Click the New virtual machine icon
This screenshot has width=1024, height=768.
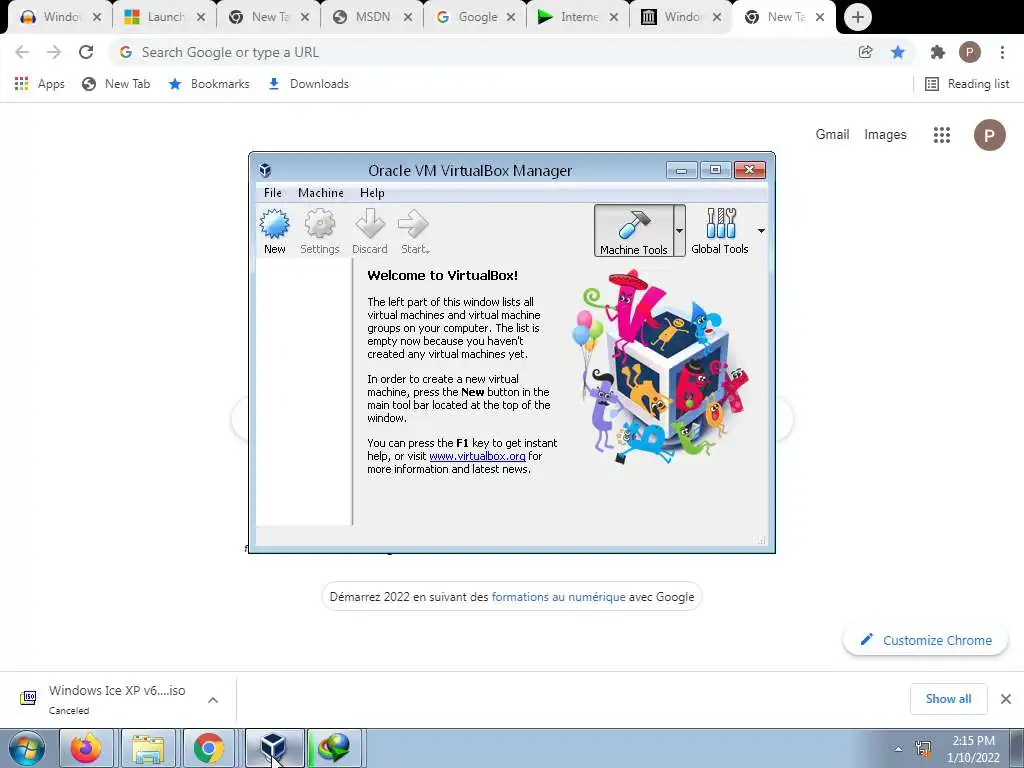click(274, 231)
